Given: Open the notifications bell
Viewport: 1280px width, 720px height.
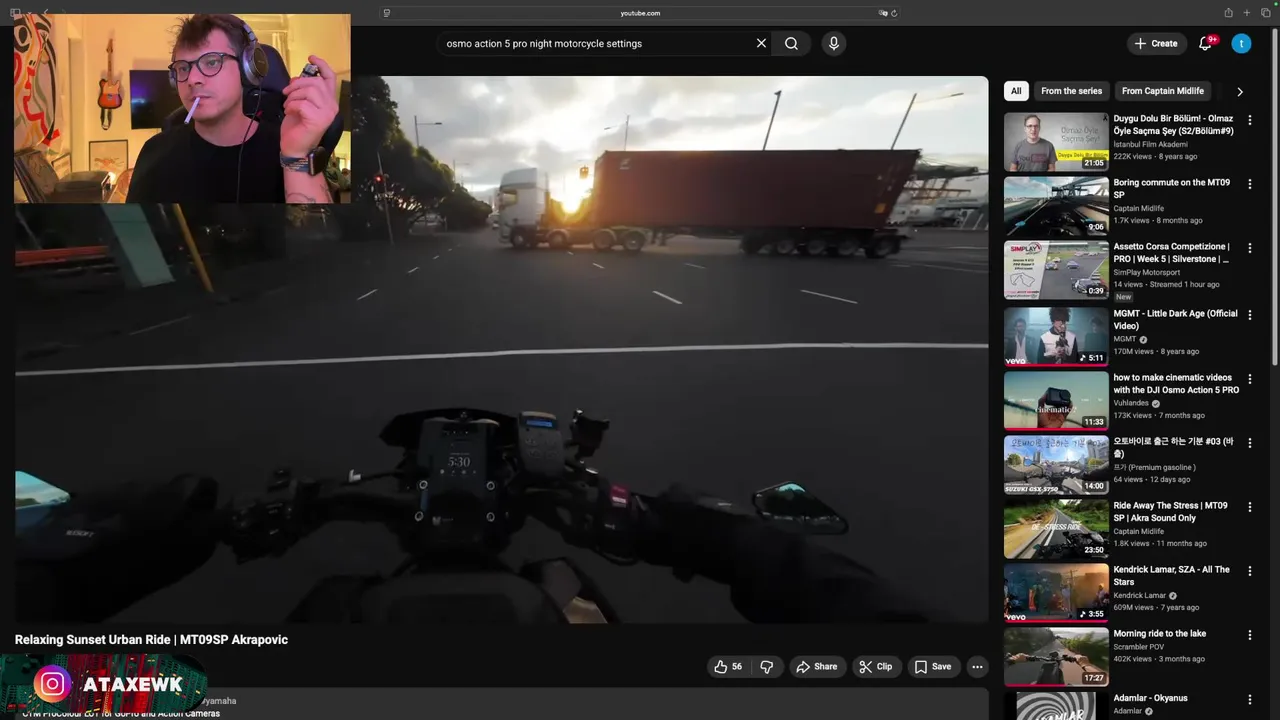Looking at the screenshot, I should [x=1205, y=43].
